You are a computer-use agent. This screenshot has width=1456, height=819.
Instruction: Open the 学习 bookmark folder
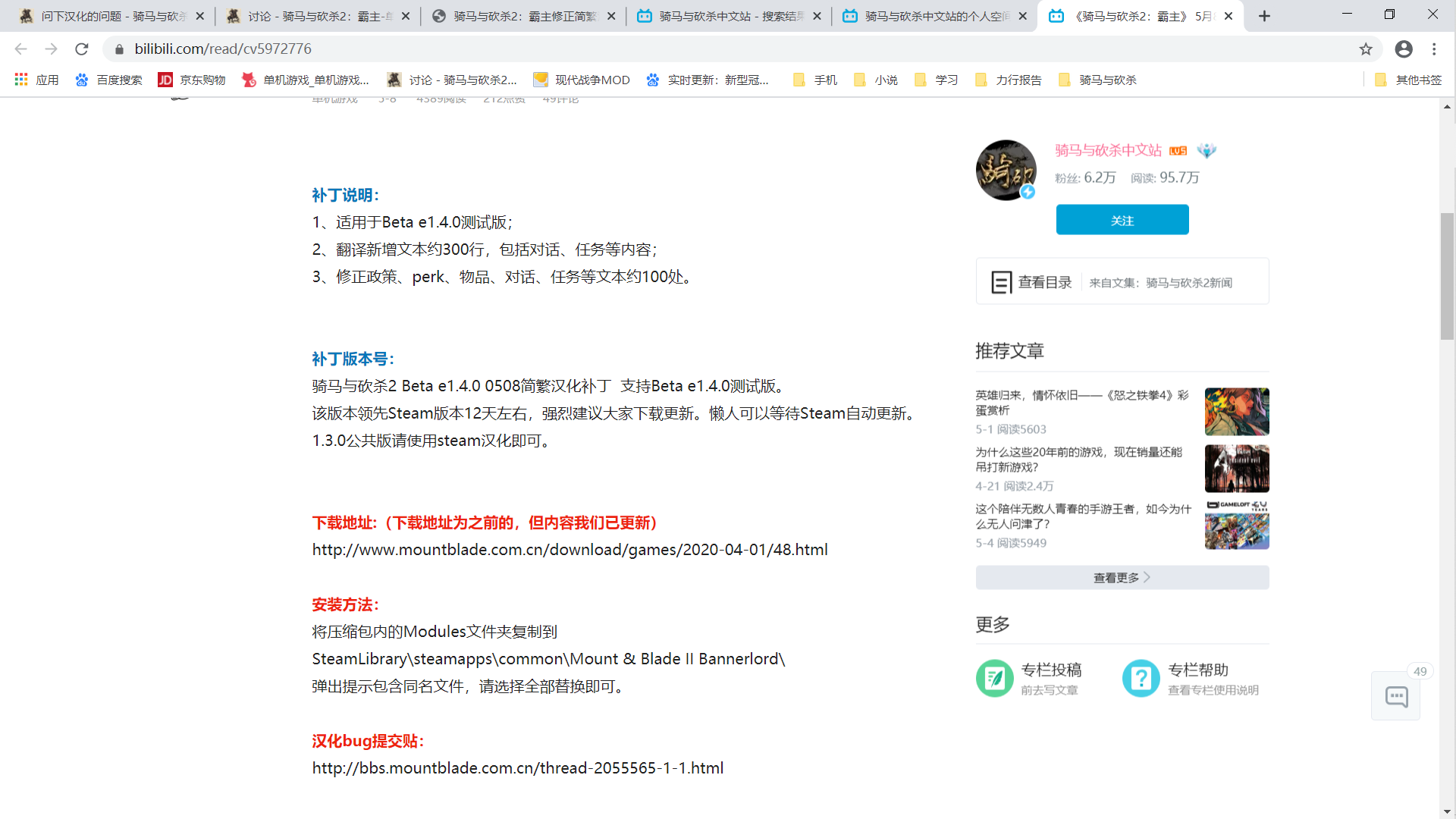(x=936, y=80)
